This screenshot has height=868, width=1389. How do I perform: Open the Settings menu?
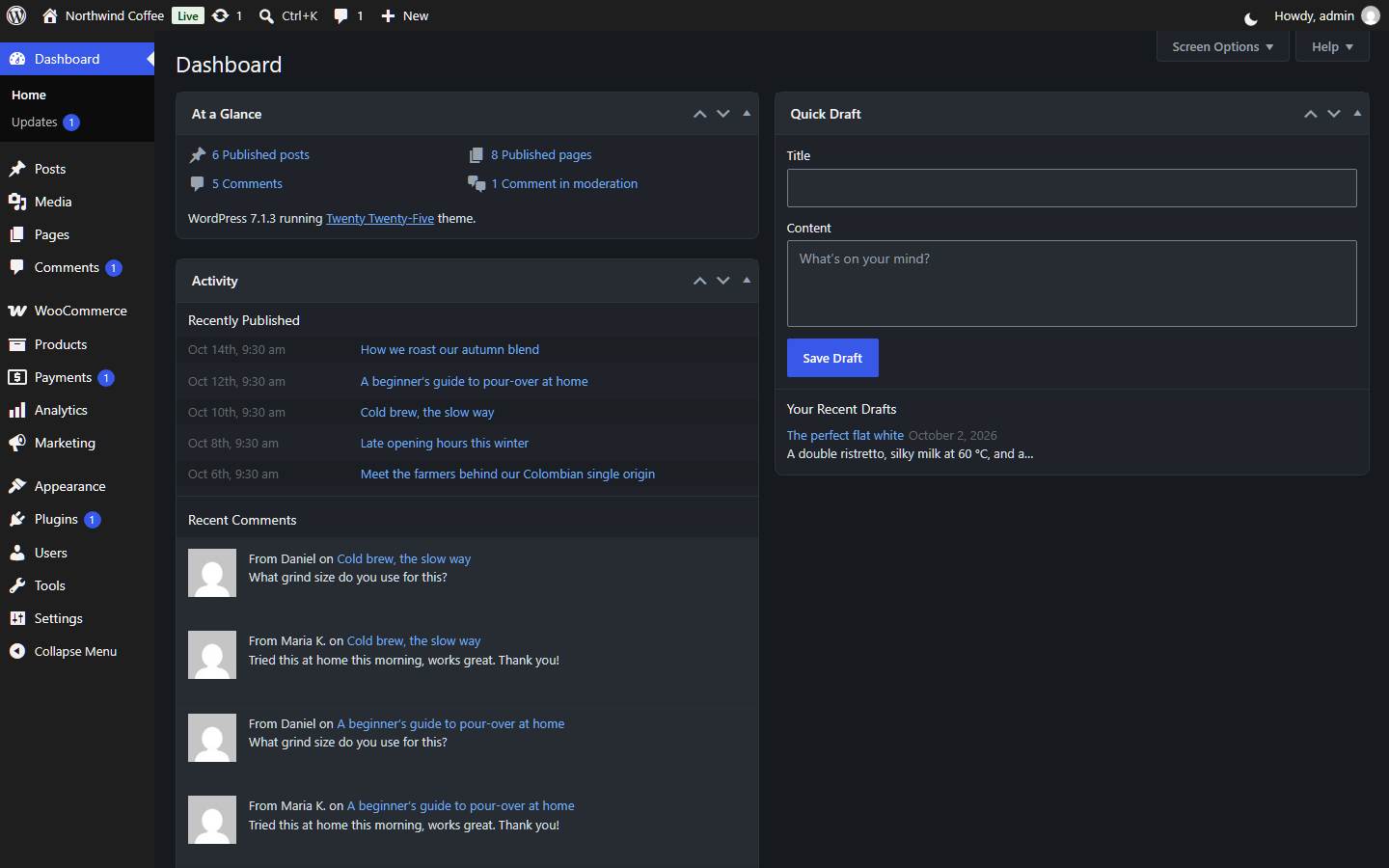click(x=77, y=618)
